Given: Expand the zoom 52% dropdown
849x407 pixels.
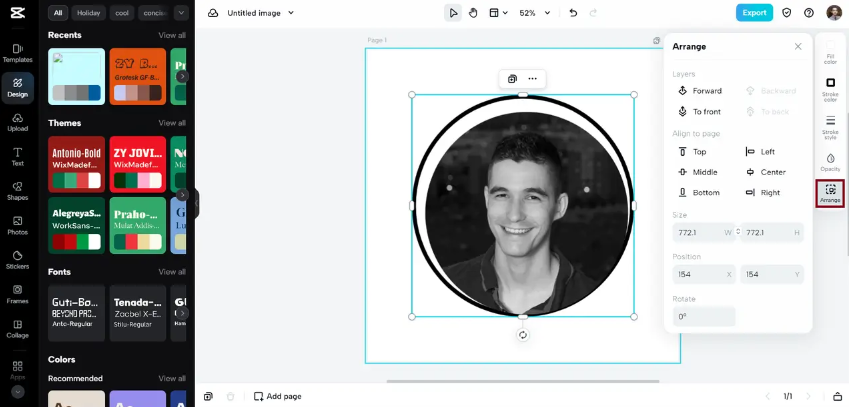Looking at the screenshot, I should [x=534, y=13].
